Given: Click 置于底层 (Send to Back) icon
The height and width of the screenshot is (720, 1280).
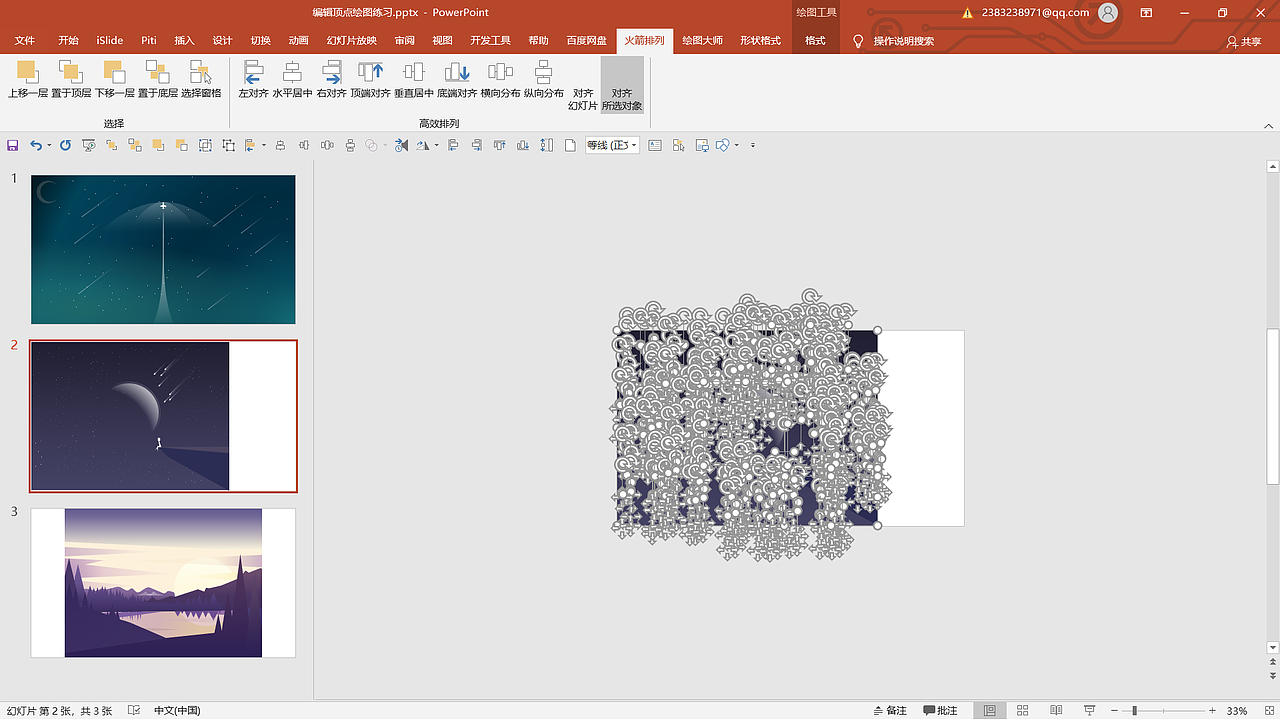Looking at the screenshot, I should (158, 72).
